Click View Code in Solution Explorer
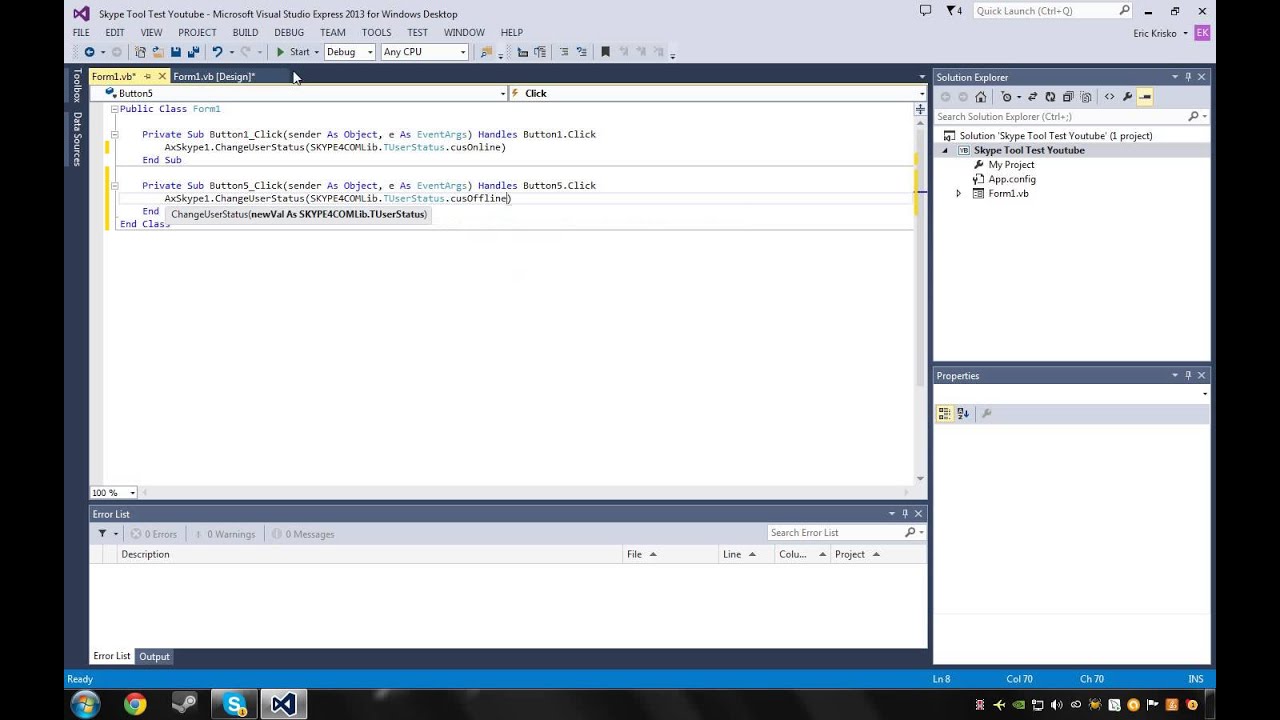 pos(1109,97)
